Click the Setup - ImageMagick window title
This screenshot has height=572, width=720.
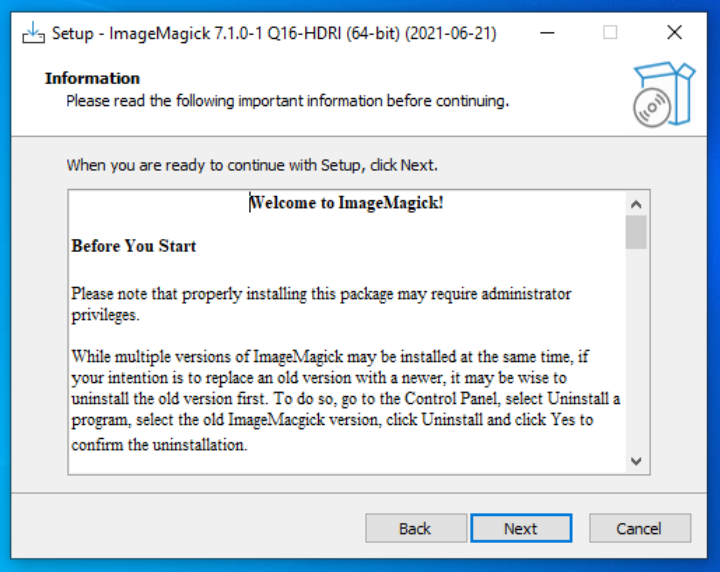coord(274,34)
